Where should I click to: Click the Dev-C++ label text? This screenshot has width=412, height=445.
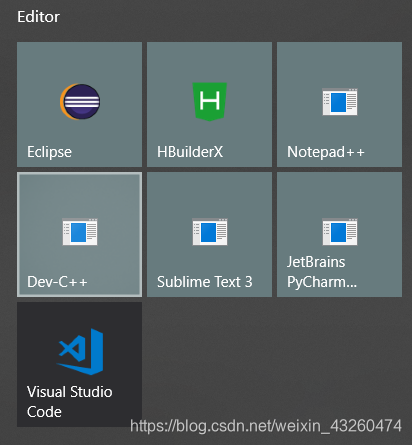pos(57,282)
